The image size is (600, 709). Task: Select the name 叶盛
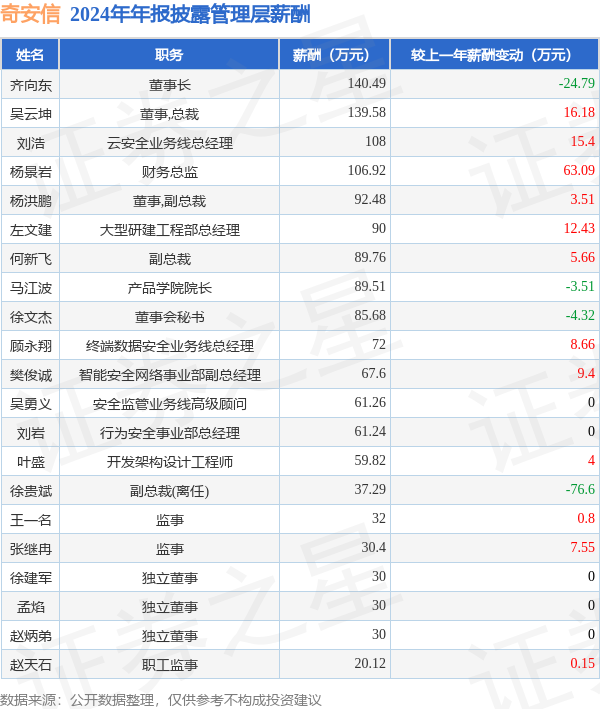[31, 462]
